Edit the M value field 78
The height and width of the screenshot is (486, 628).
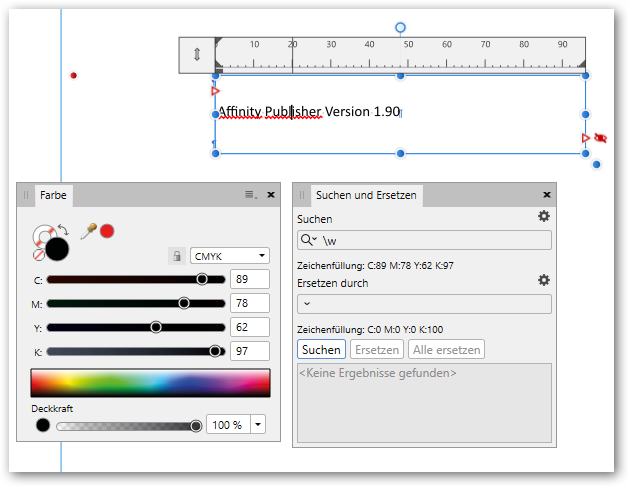250,303
